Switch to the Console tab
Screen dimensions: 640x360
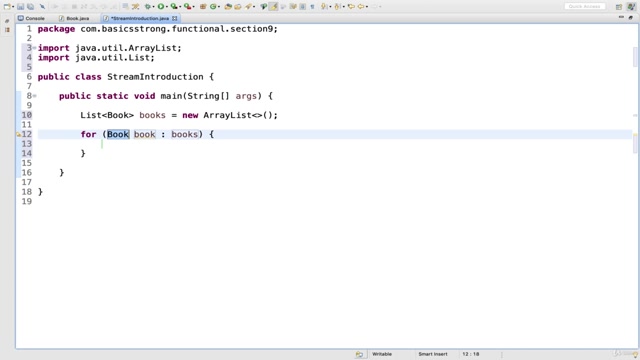tap(31, 18)
